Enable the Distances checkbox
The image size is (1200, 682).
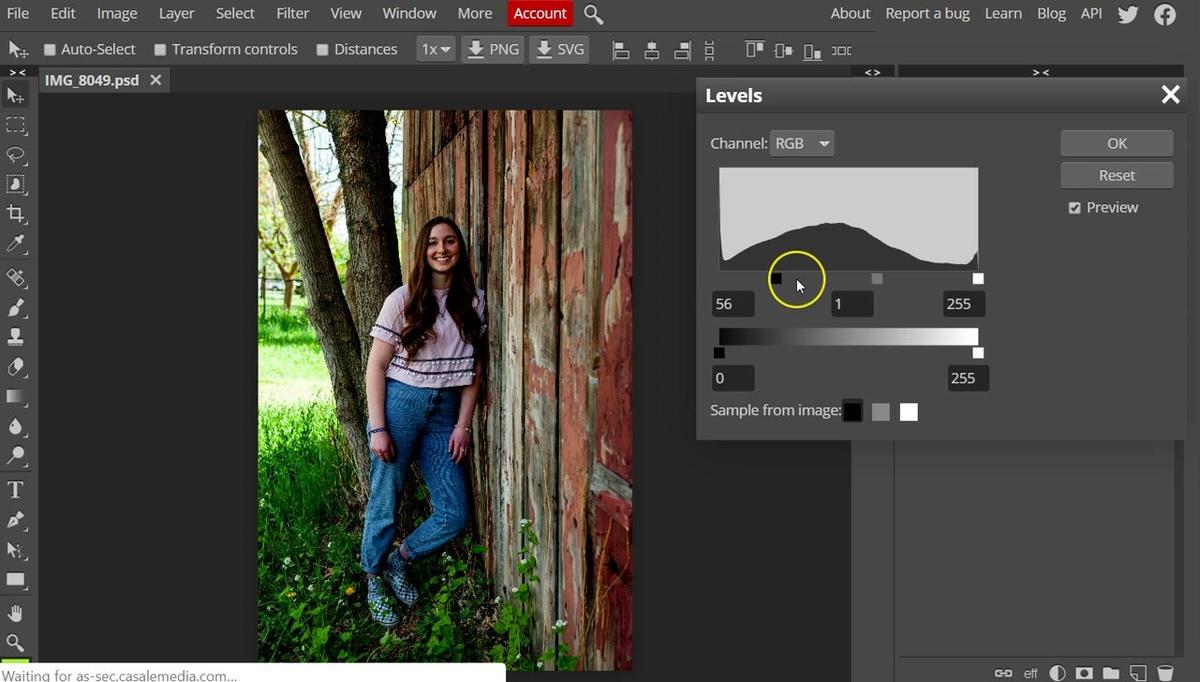click(x=322, y=50)
